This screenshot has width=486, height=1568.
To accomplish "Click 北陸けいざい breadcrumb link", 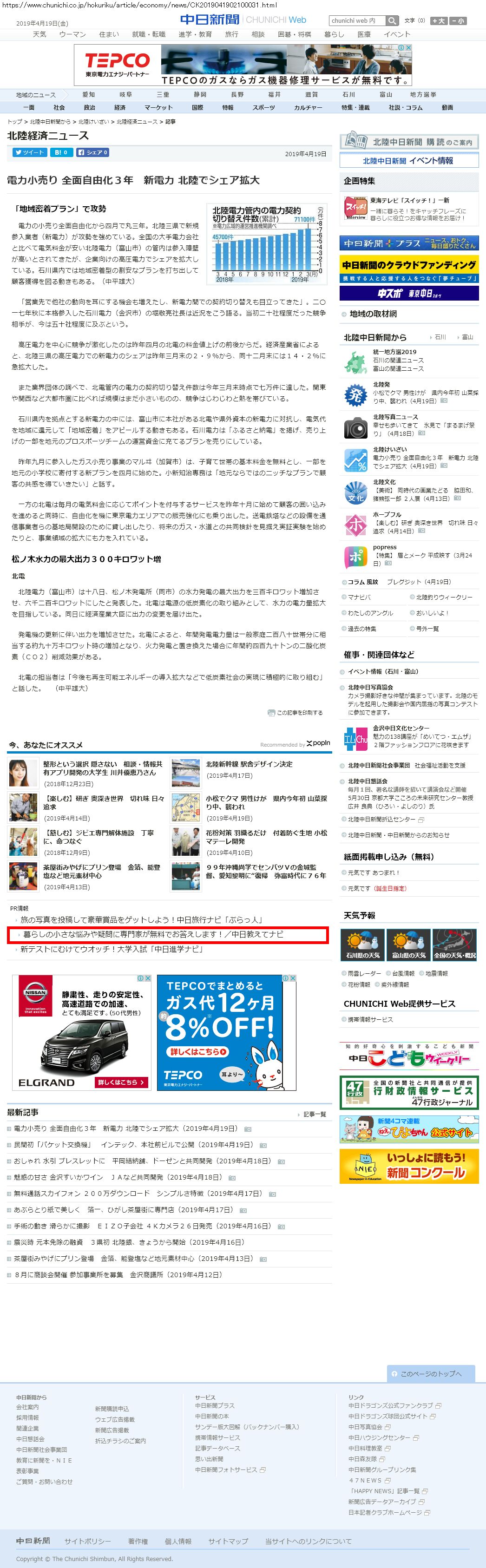I will [x=94, y=122].
